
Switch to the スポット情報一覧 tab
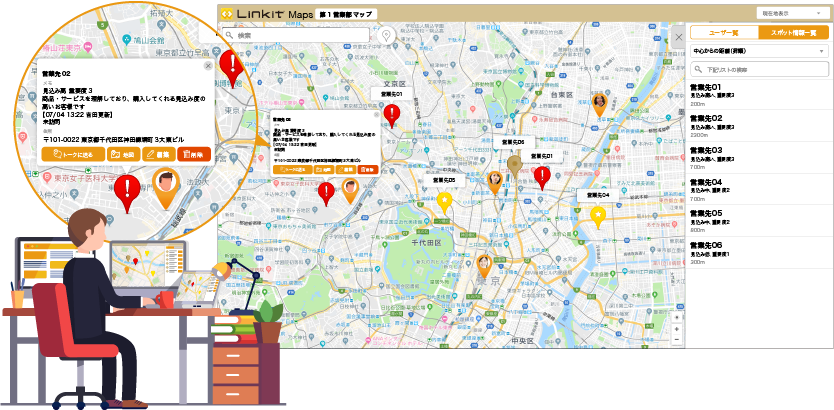[794, 33]
